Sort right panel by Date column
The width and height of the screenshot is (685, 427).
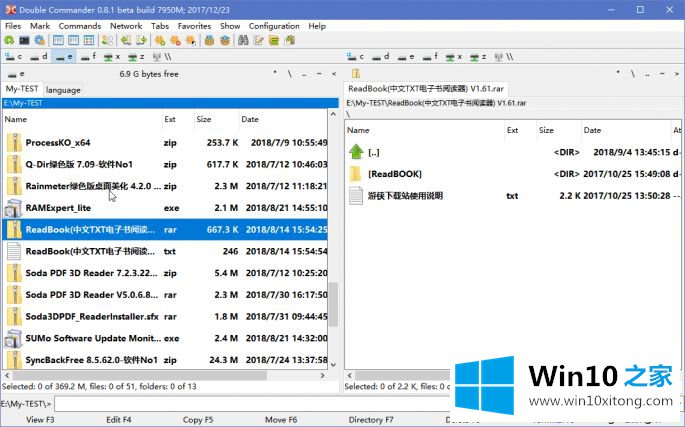tap(626, 130)
